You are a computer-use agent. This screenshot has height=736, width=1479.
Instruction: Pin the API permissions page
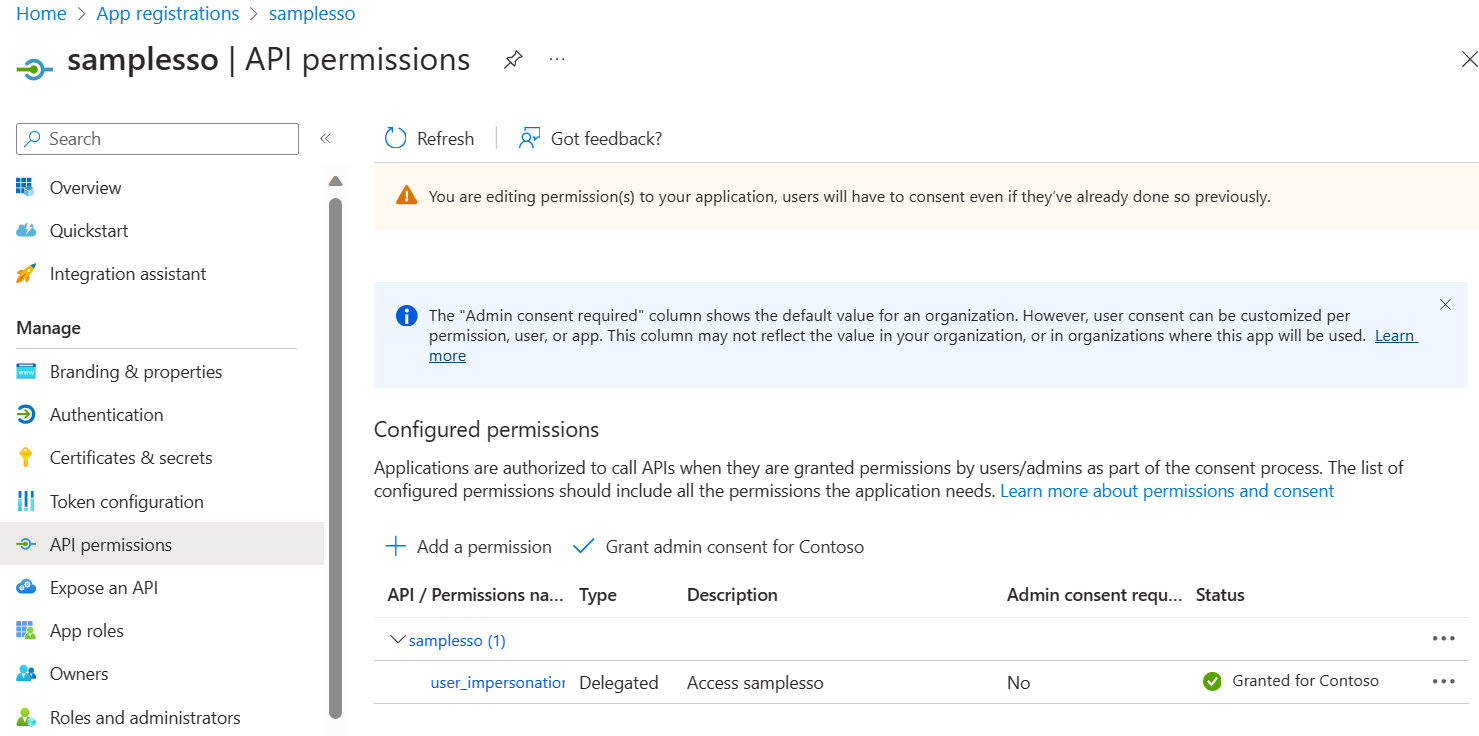pos(513,60)
